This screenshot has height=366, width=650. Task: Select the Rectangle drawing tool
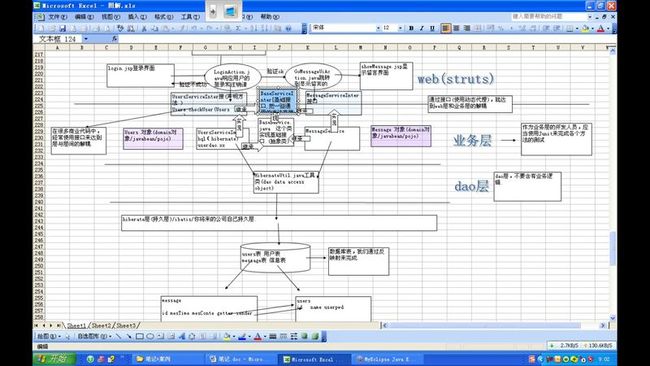140,336
